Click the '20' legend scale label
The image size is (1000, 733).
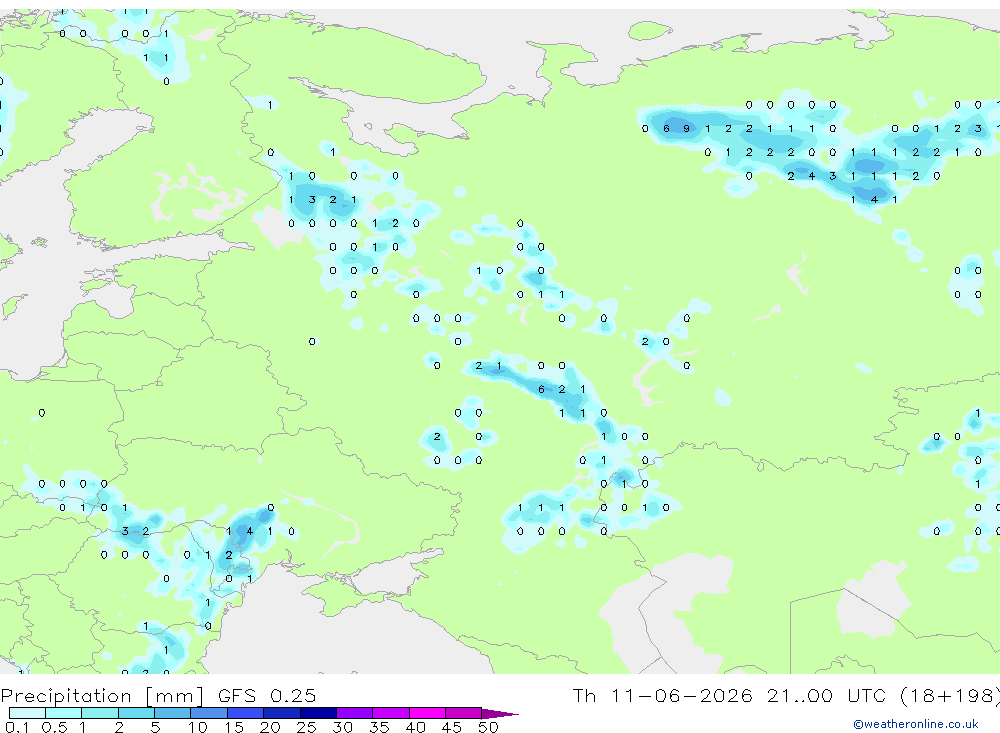click(x=270, y=727)
